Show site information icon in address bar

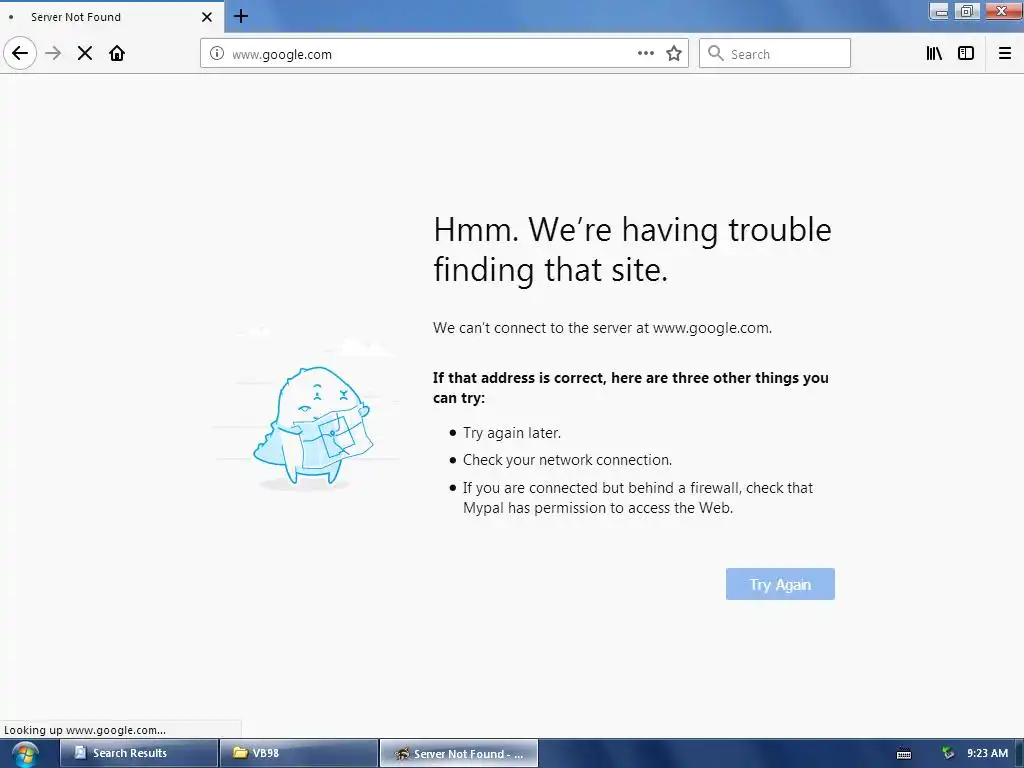217,54
